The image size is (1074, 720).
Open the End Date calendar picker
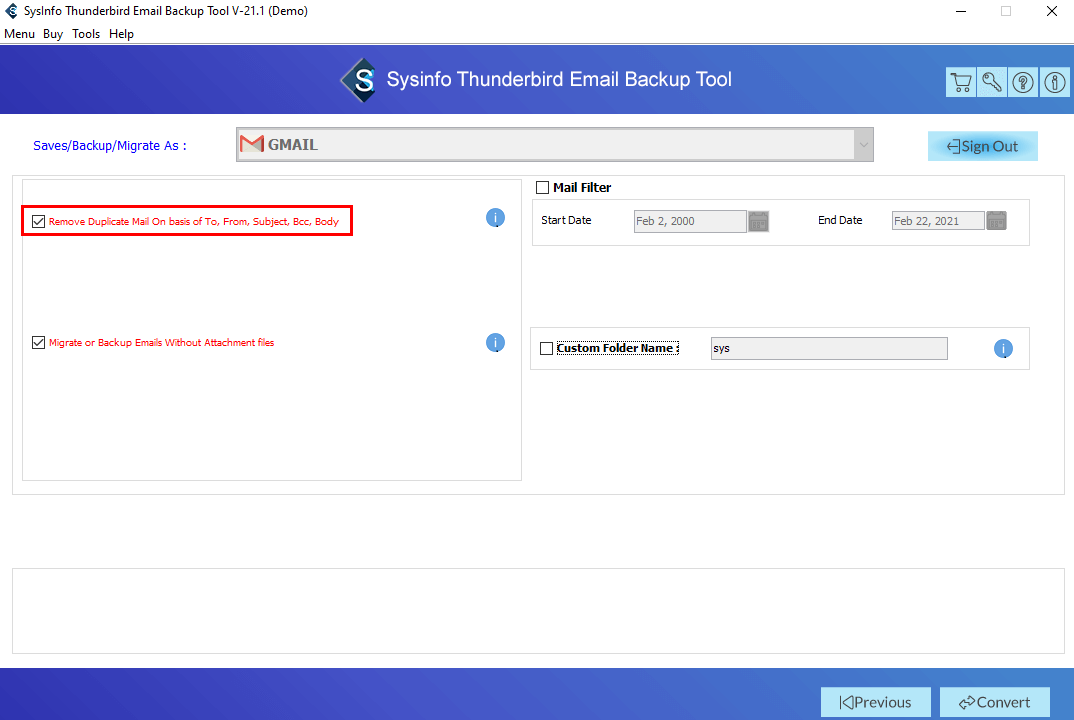click(x=996, y=221)
